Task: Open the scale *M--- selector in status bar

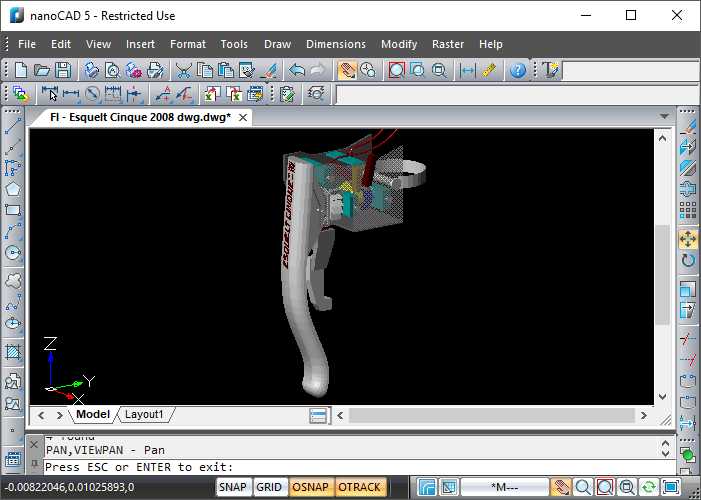Action: click(x=503, y=487)
